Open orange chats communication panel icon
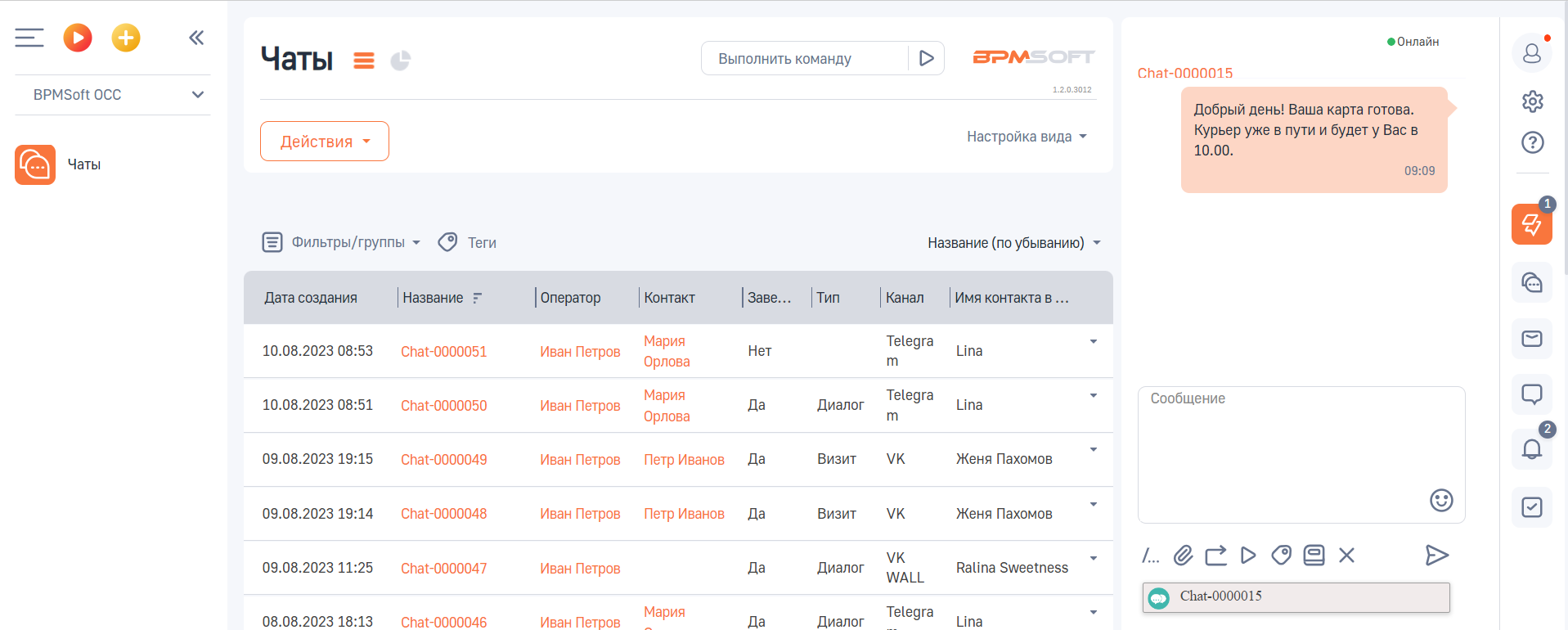 pos(1532,224)
